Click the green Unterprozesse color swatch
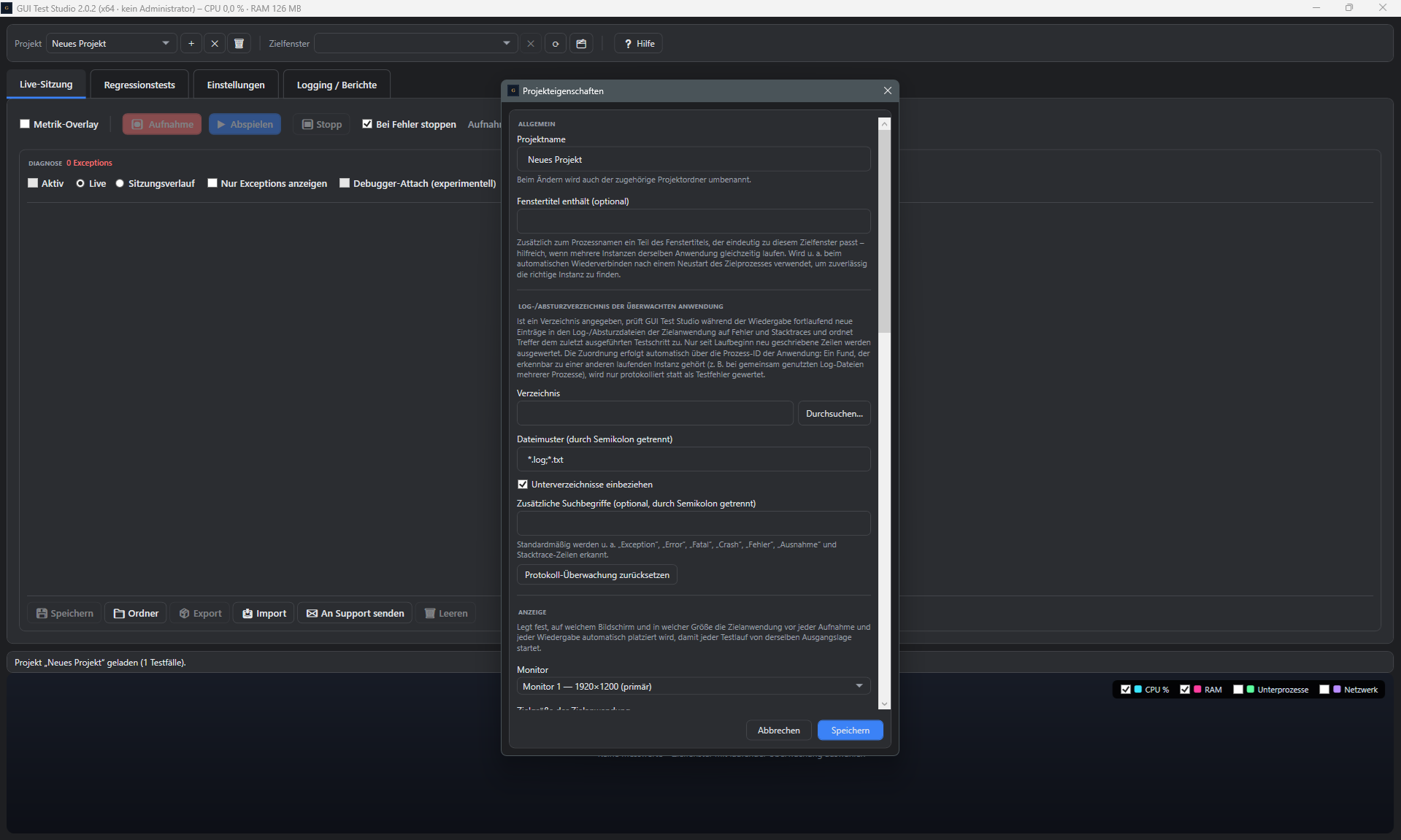 pyautogui.click(x=1251, y=690)
